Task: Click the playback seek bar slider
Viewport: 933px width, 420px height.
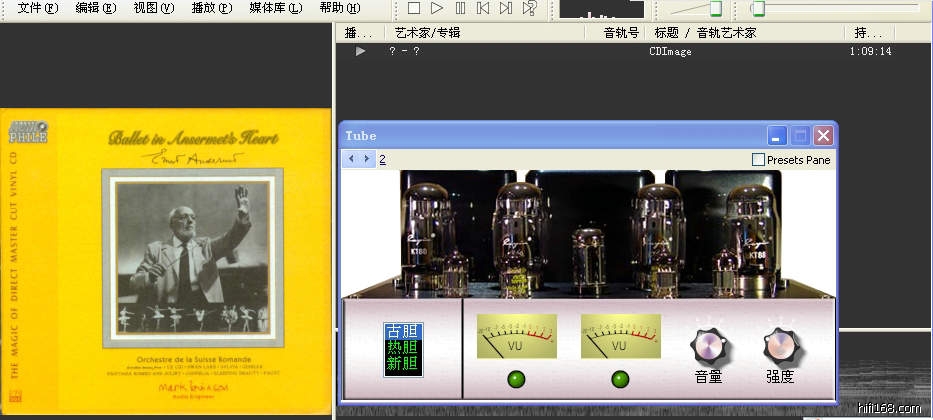Action: coord(758,8)
